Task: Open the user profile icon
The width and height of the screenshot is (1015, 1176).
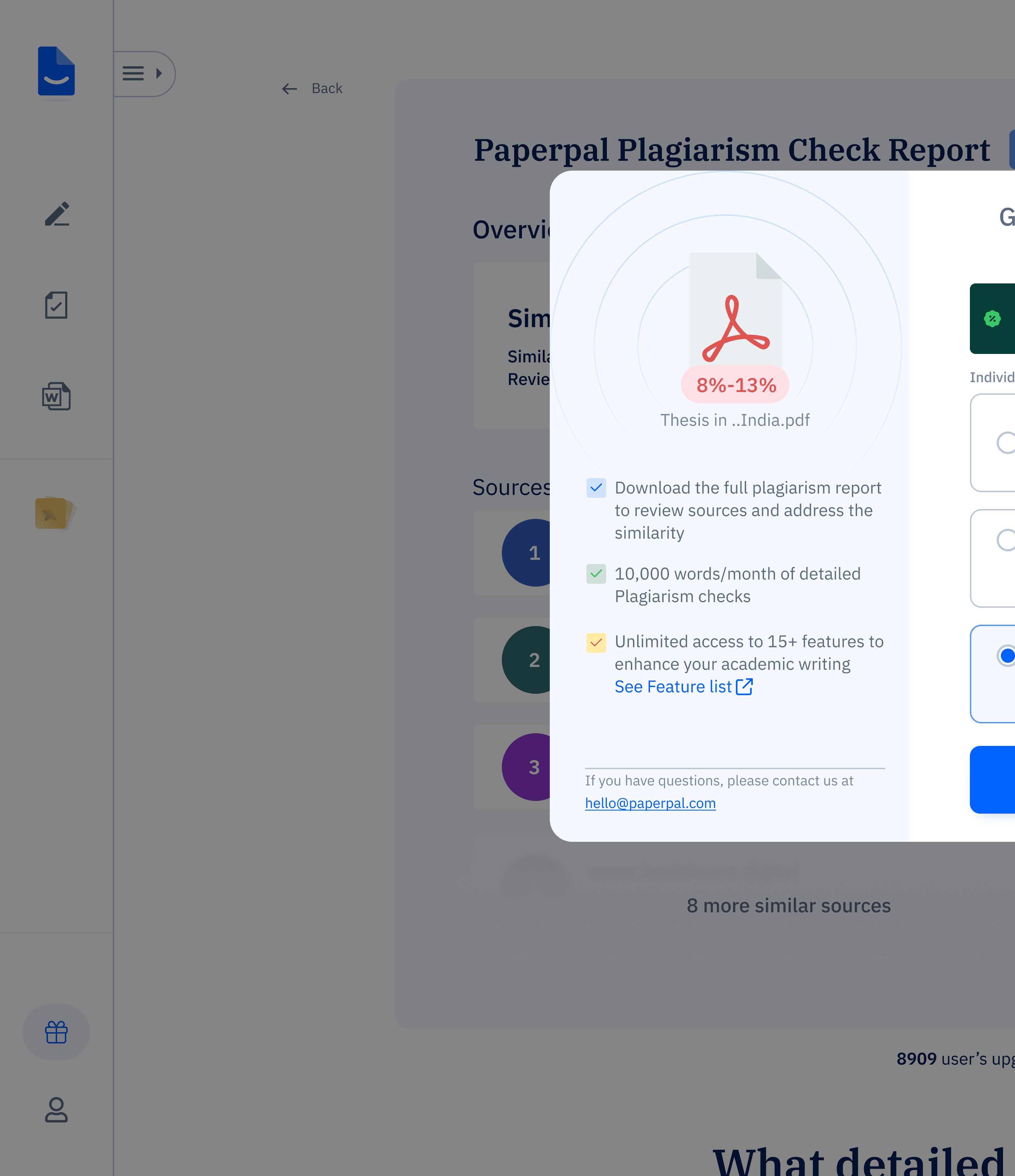Action: click(56, 1110)
